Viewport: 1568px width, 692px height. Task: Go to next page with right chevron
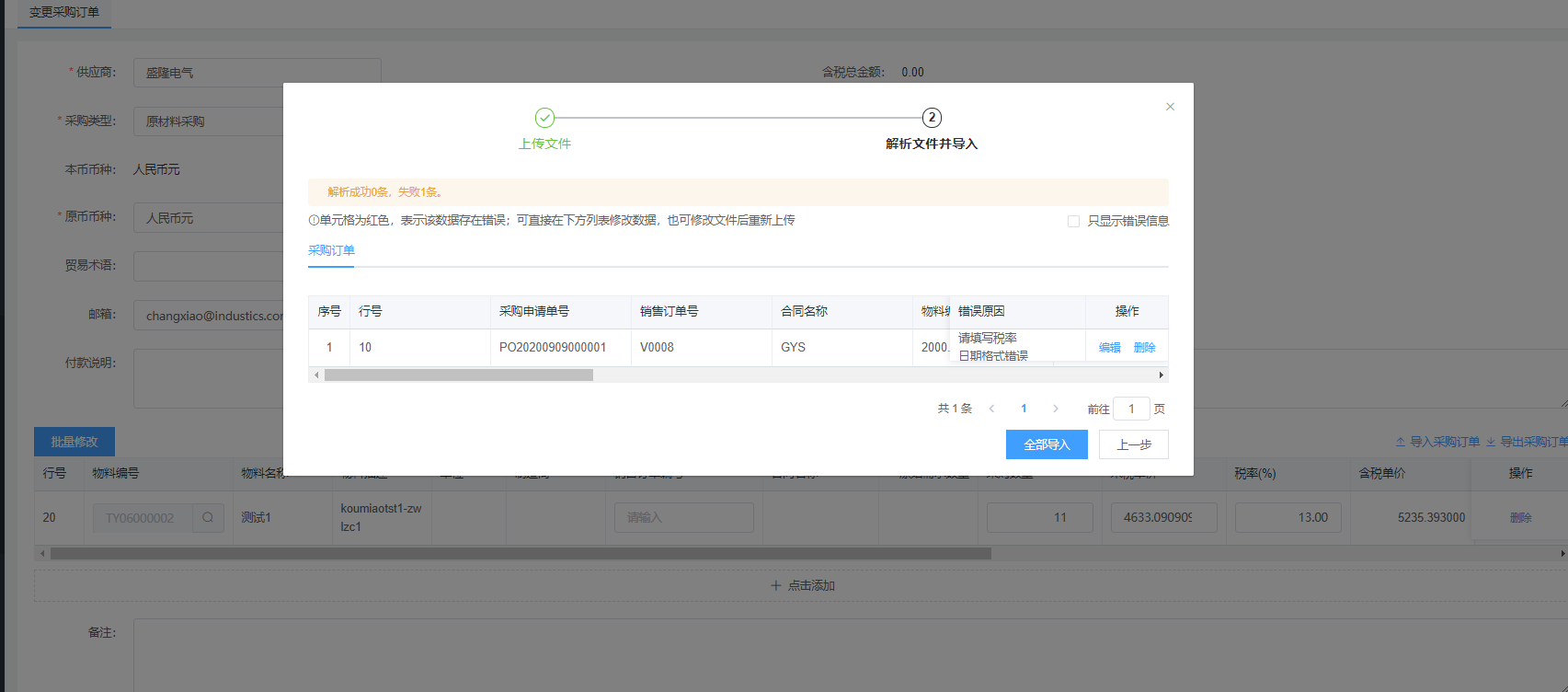point(1055,409)
